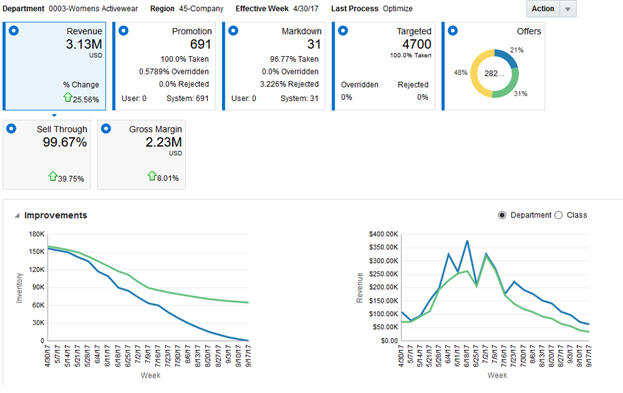Screen dimensions: 623x393
Task: Click System: 691 in Promotion tile
Action: [x=188, y=98]
